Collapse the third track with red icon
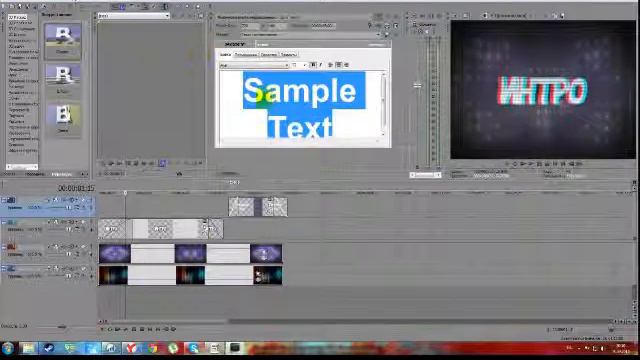Image resolution: width=640 pixels, height=360 pixels. coord(4,247)
